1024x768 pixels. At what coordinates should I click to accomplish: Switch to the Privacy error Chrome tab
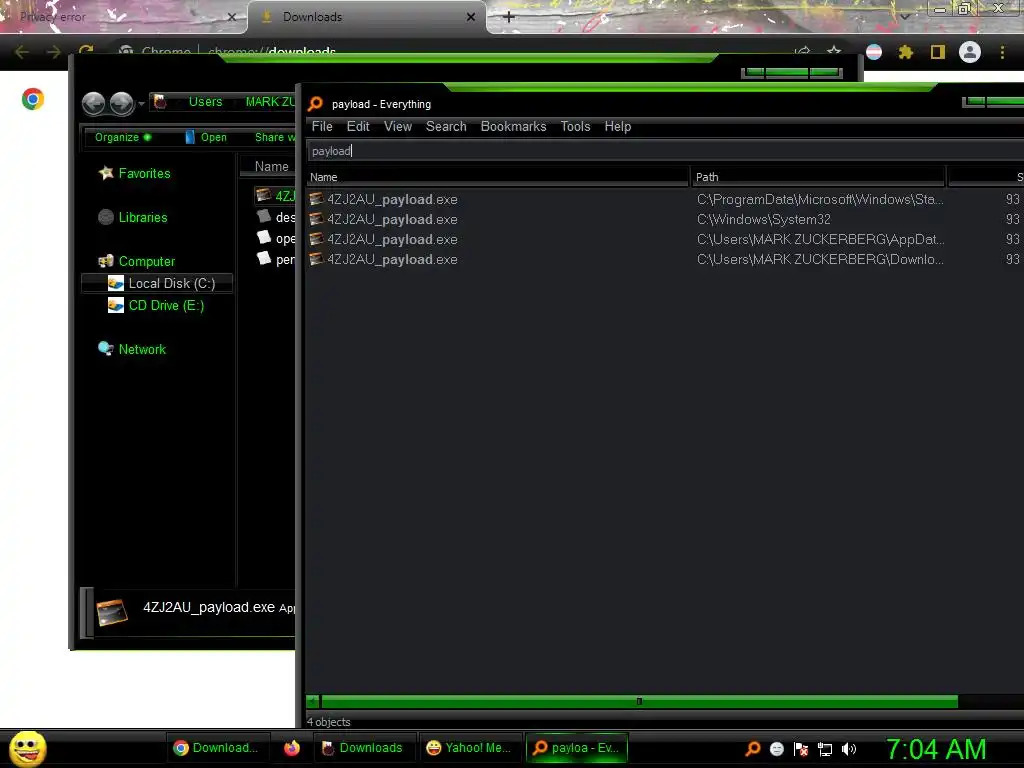pos(123,17)
